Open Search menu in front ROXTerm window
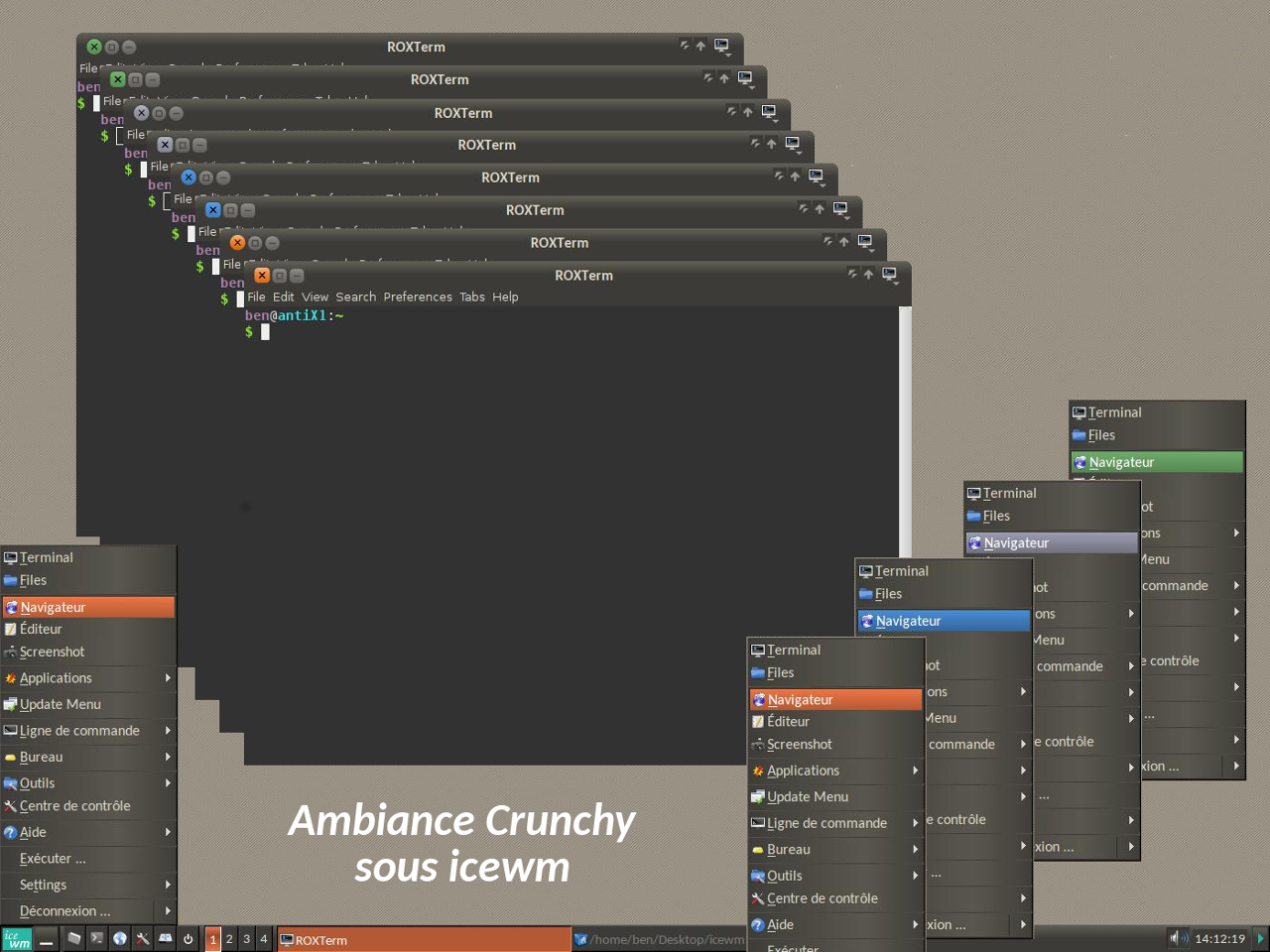The height and width of the screenshot is (952, 1270). 356,297
